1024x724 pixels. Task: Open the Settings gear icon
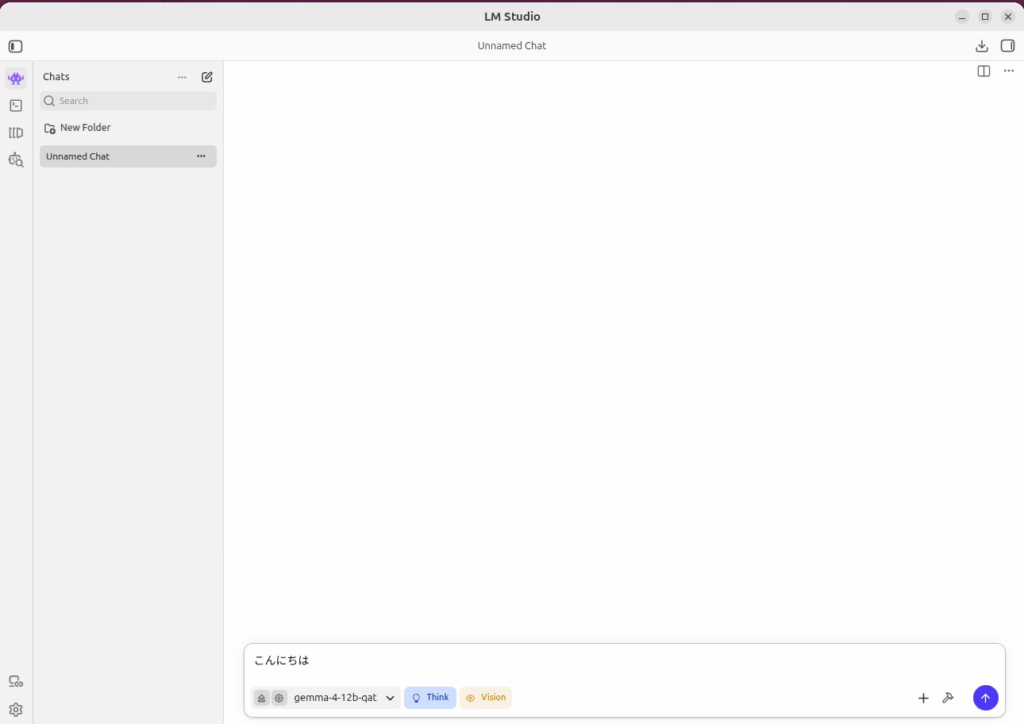tap(16, 710)
